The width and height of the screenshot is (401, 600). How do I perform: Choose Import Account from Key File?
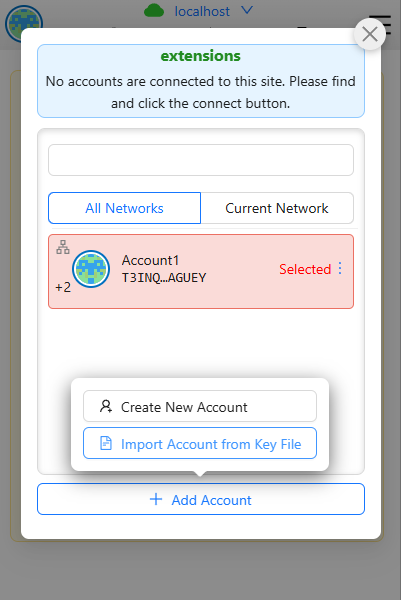point(200,443)
